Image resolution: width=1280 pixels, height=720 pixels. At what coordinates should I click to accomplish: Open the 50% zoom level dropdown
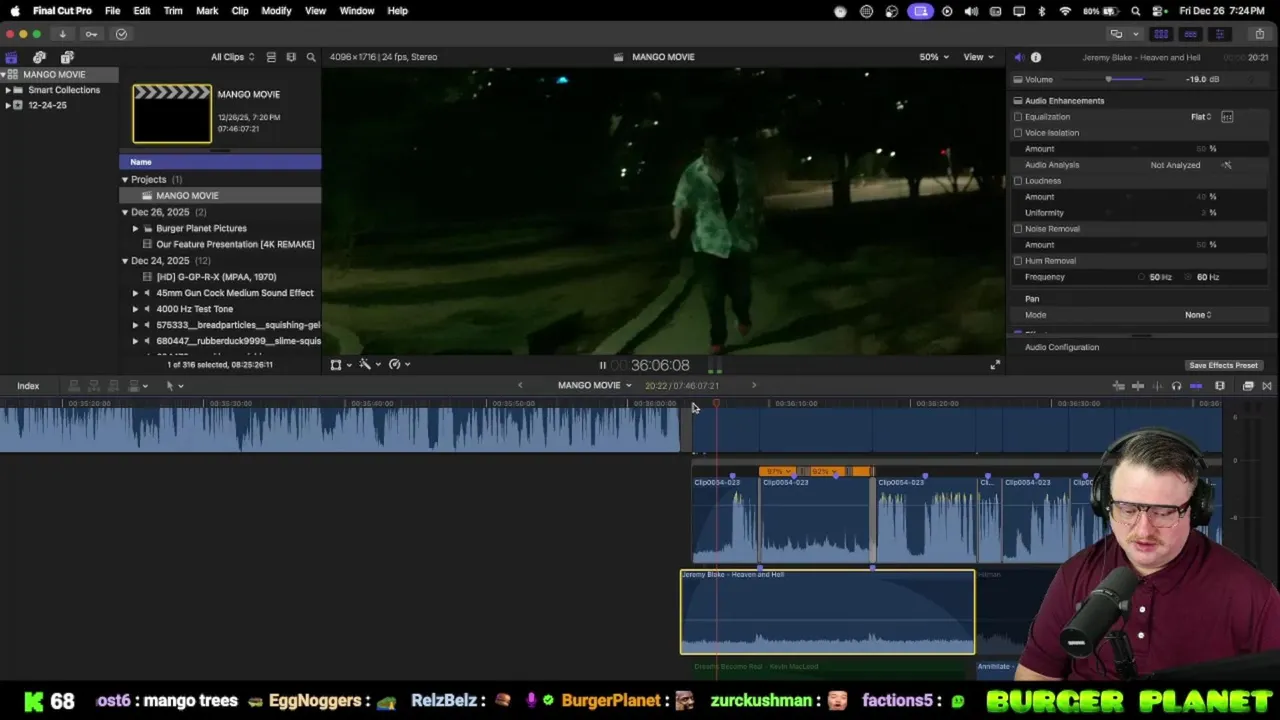pyautogui.click(x=934, y=57)
